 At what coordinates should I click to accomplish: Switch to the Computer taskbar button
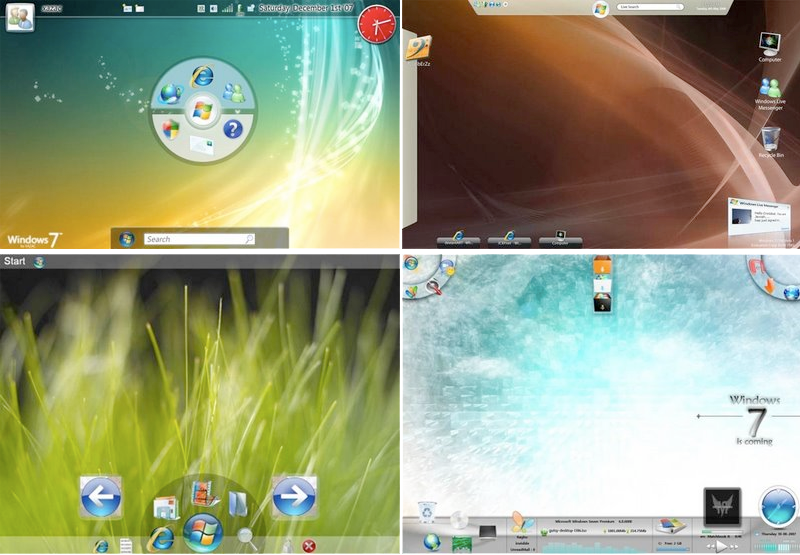coord(561,239)
